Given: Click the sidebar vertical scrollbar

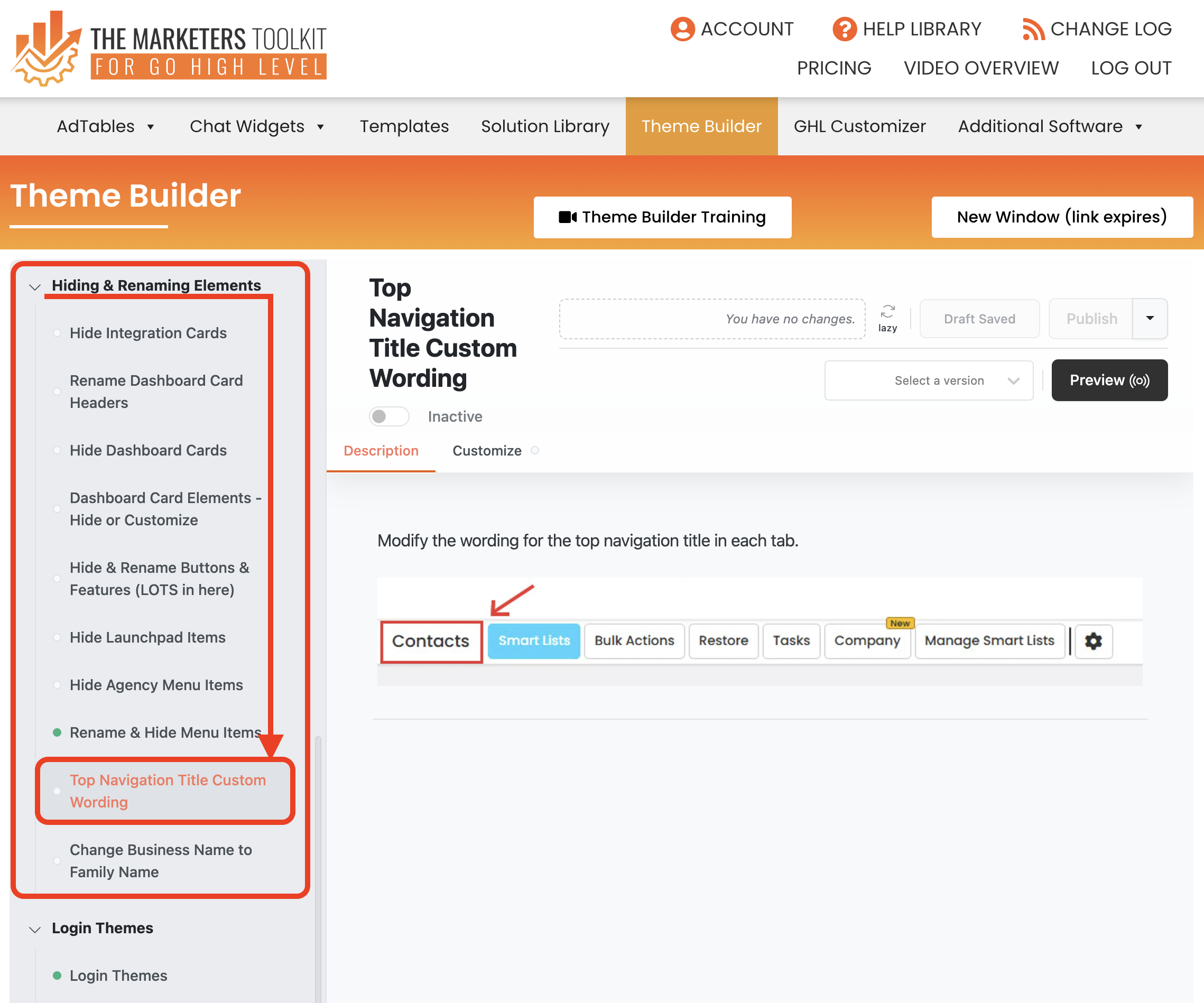Looking at the screenshot, I should point(318,868).
